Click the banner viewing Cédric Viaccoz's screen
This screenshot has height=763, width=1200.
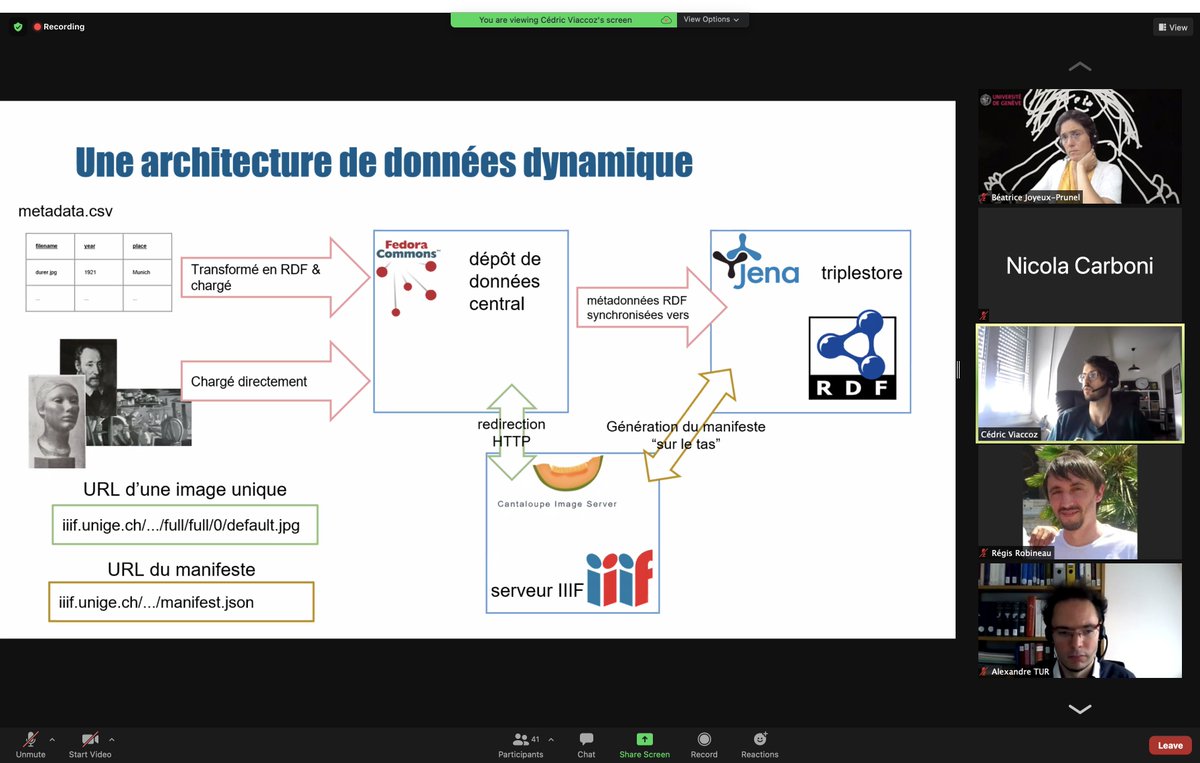tap(561, 19)
